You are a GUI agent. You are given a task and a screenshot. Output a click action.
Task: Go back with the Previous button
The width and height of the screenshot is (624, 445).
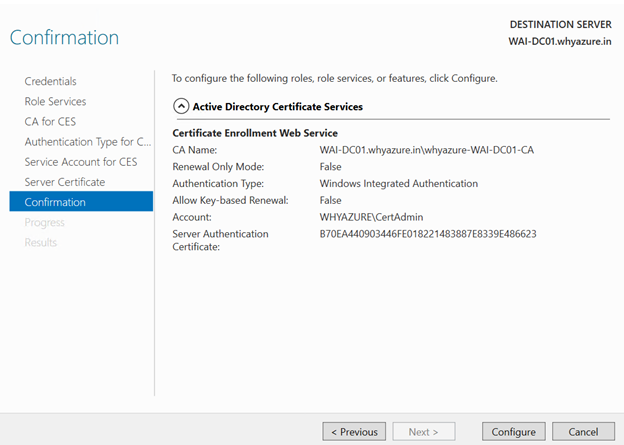pos(354,432)
